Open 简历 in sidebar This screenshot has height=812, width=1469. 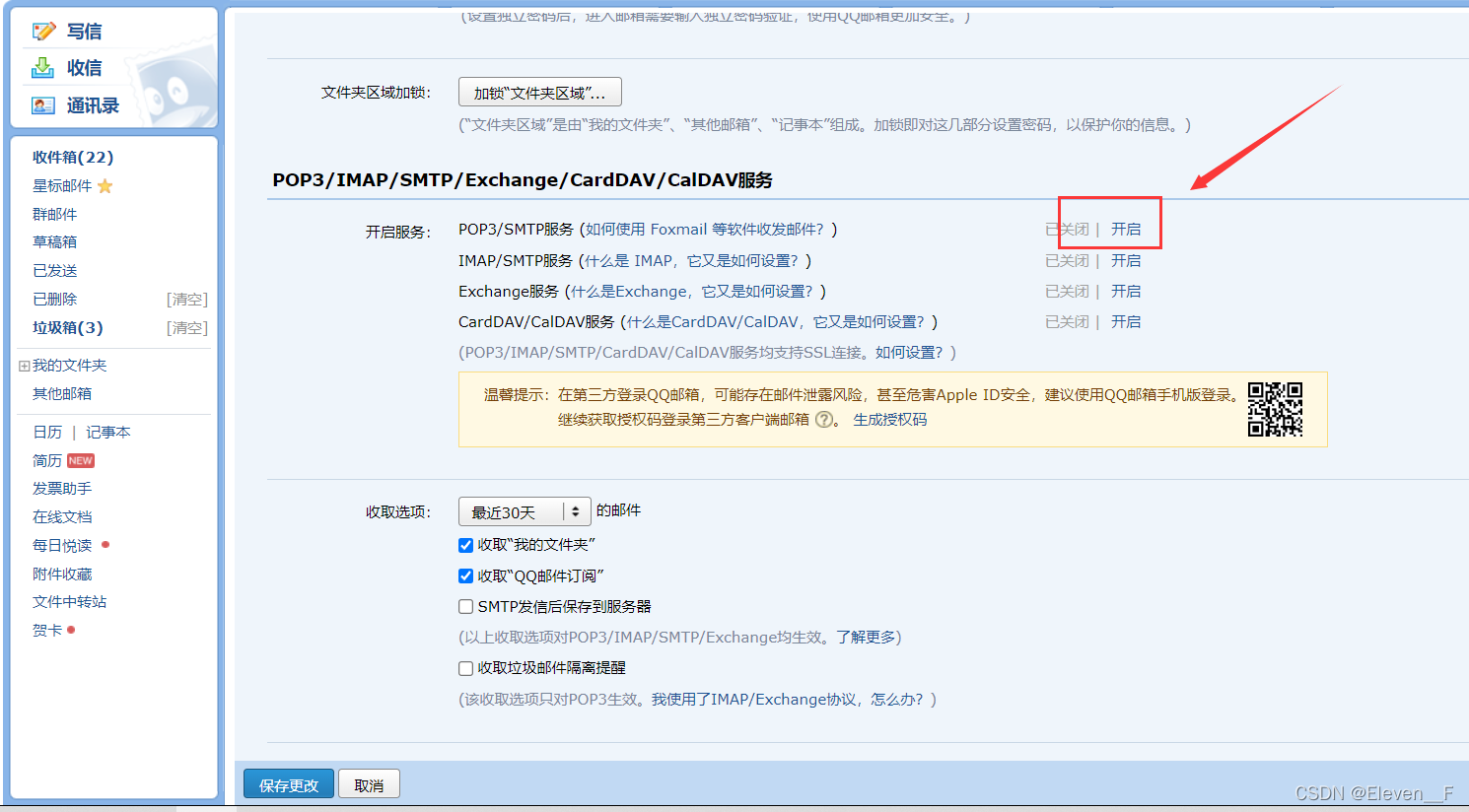(x=47, y=461)
